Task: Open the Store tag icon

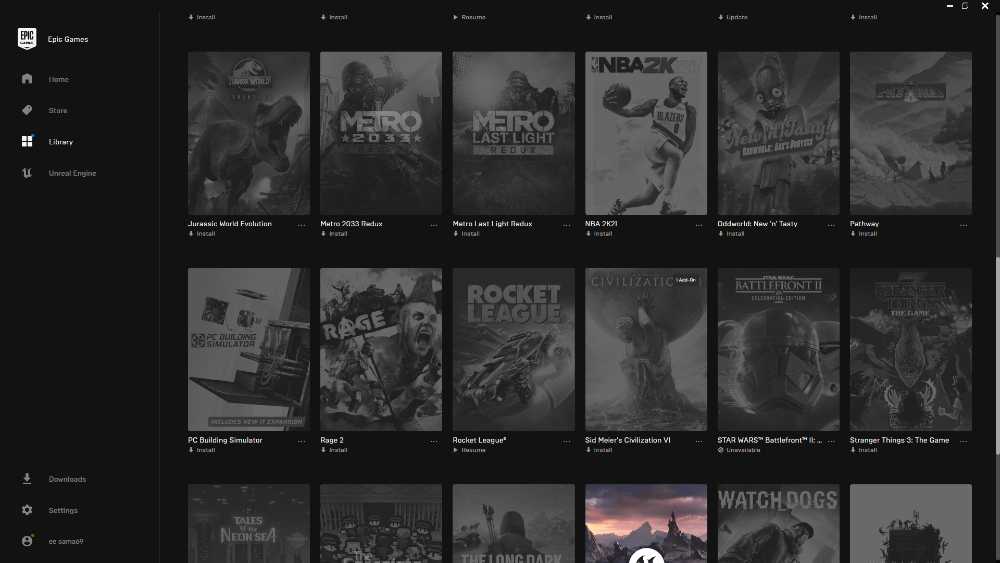Action: point(27,110)
